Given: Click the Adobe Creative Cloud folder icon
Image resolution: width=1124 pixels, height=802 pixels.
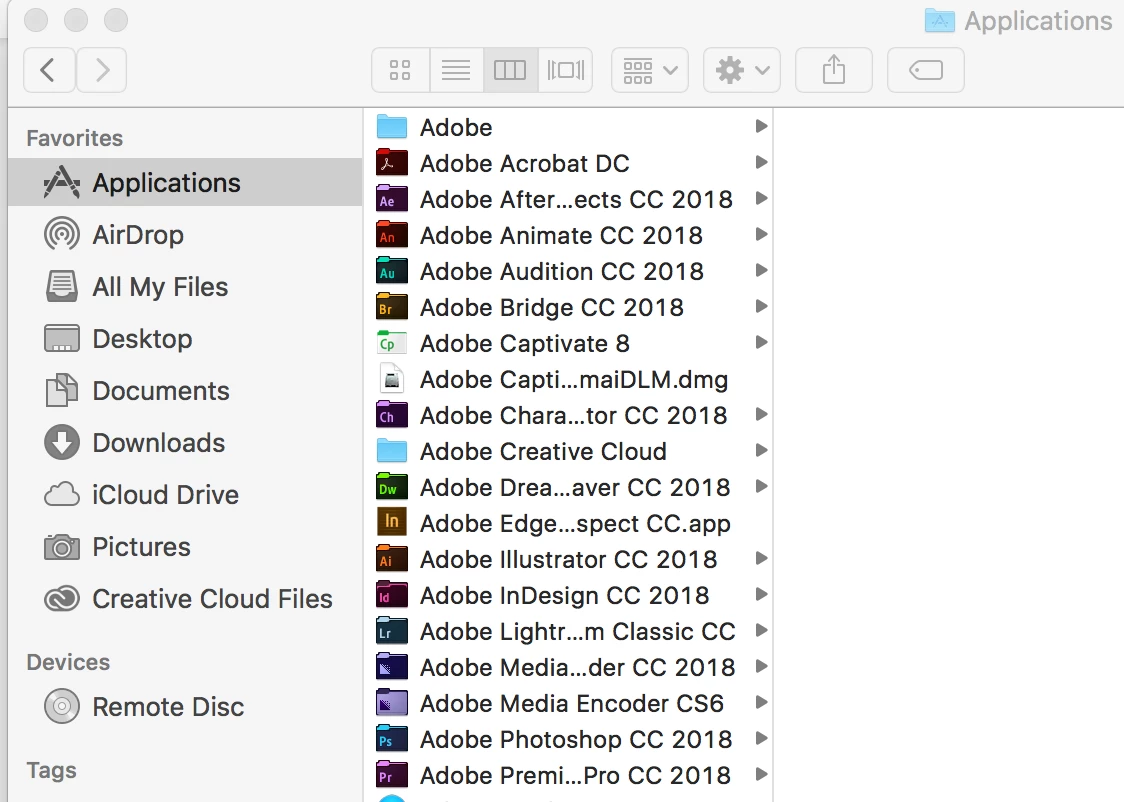Looking at the screenshot, I should [x=392, y=451].
